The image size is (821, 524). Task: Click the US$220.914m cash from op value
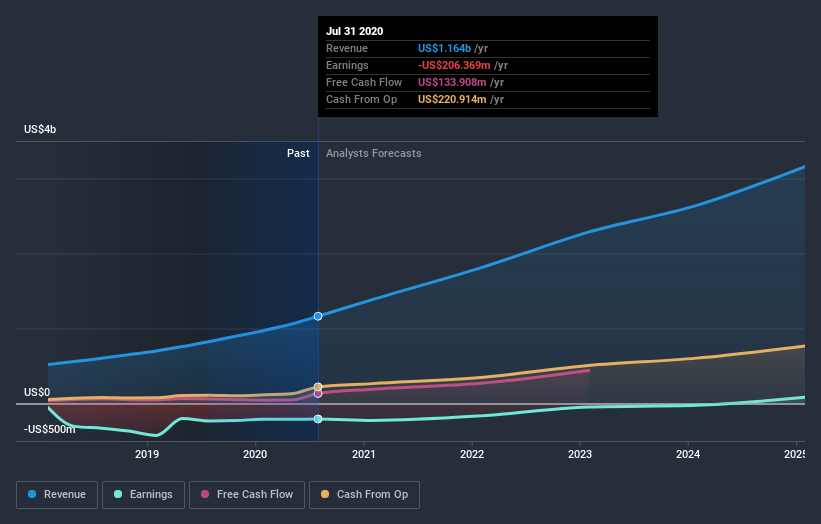coord(452,99)
